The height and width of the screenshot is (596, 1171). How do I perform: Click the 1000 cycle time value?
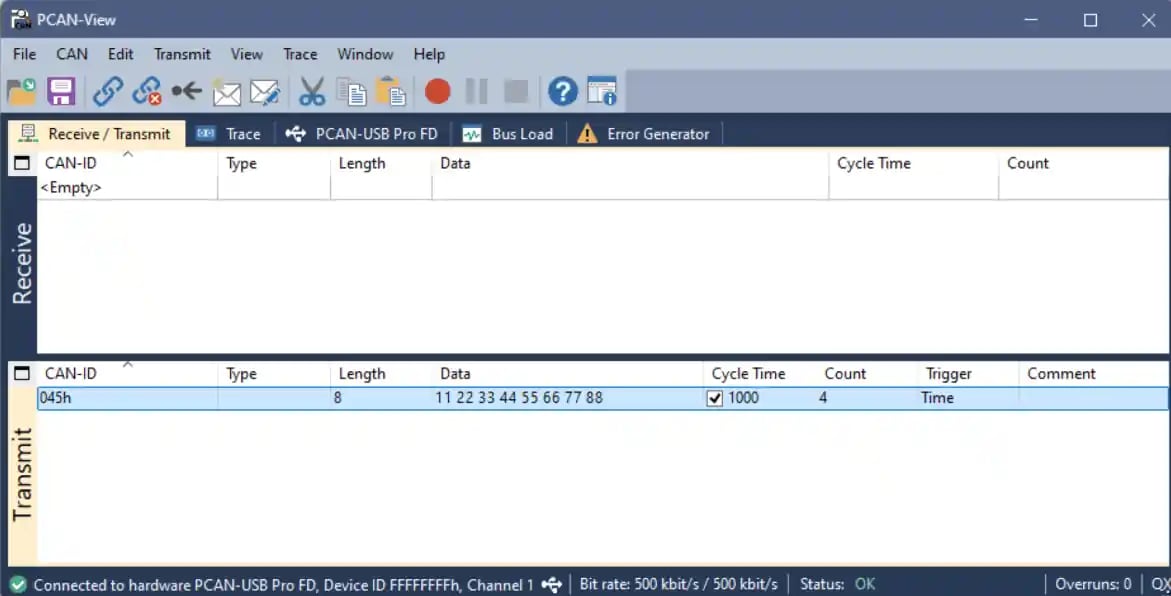click(743, 398)
